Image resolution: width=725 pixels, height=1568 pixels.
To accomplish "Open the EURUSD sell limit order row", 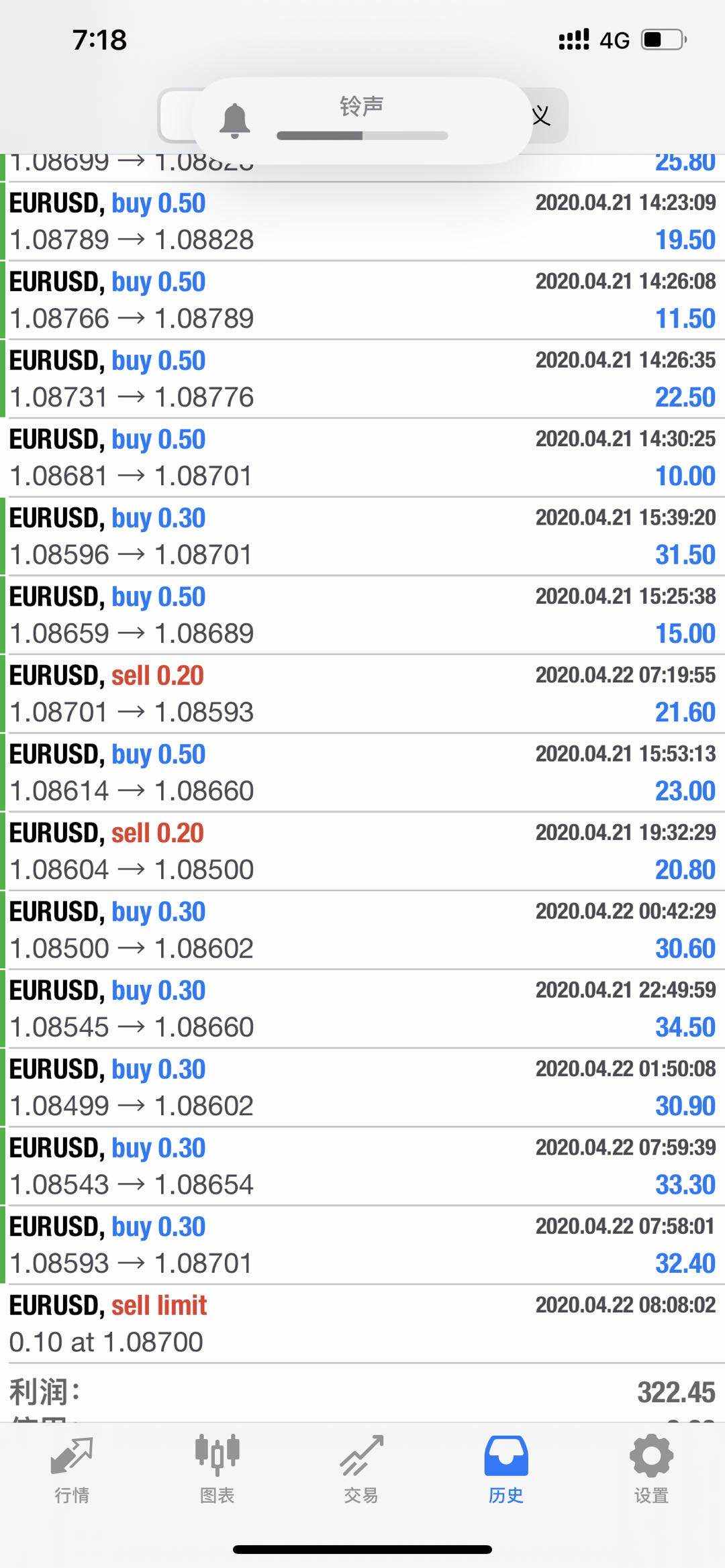I will [362, 1323].
